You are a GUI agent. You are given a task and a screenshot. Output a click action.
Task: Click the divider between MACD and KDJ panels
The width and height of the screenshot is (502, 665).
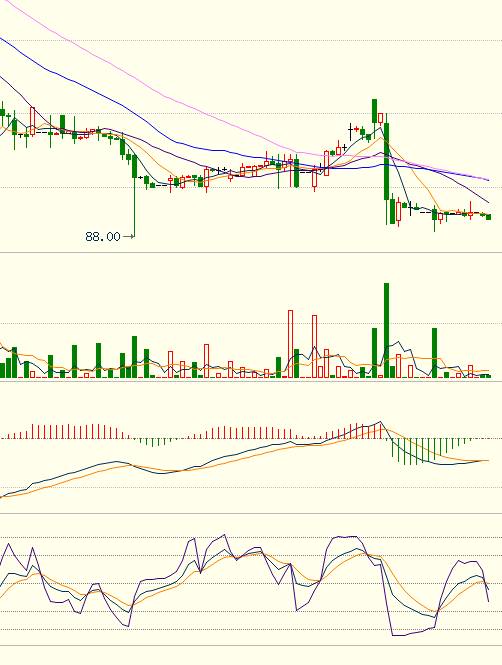pos(251,514)
